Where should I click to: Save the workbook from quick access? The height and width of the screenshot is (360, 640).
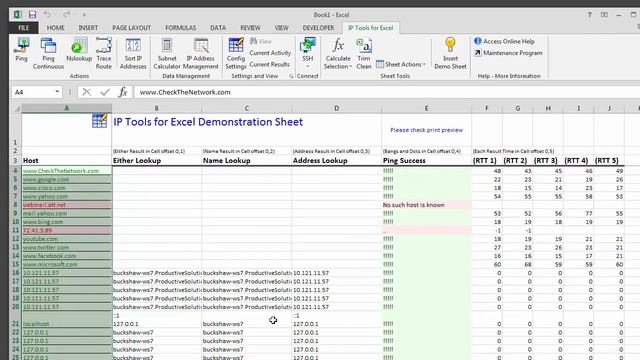pos(32,15)
